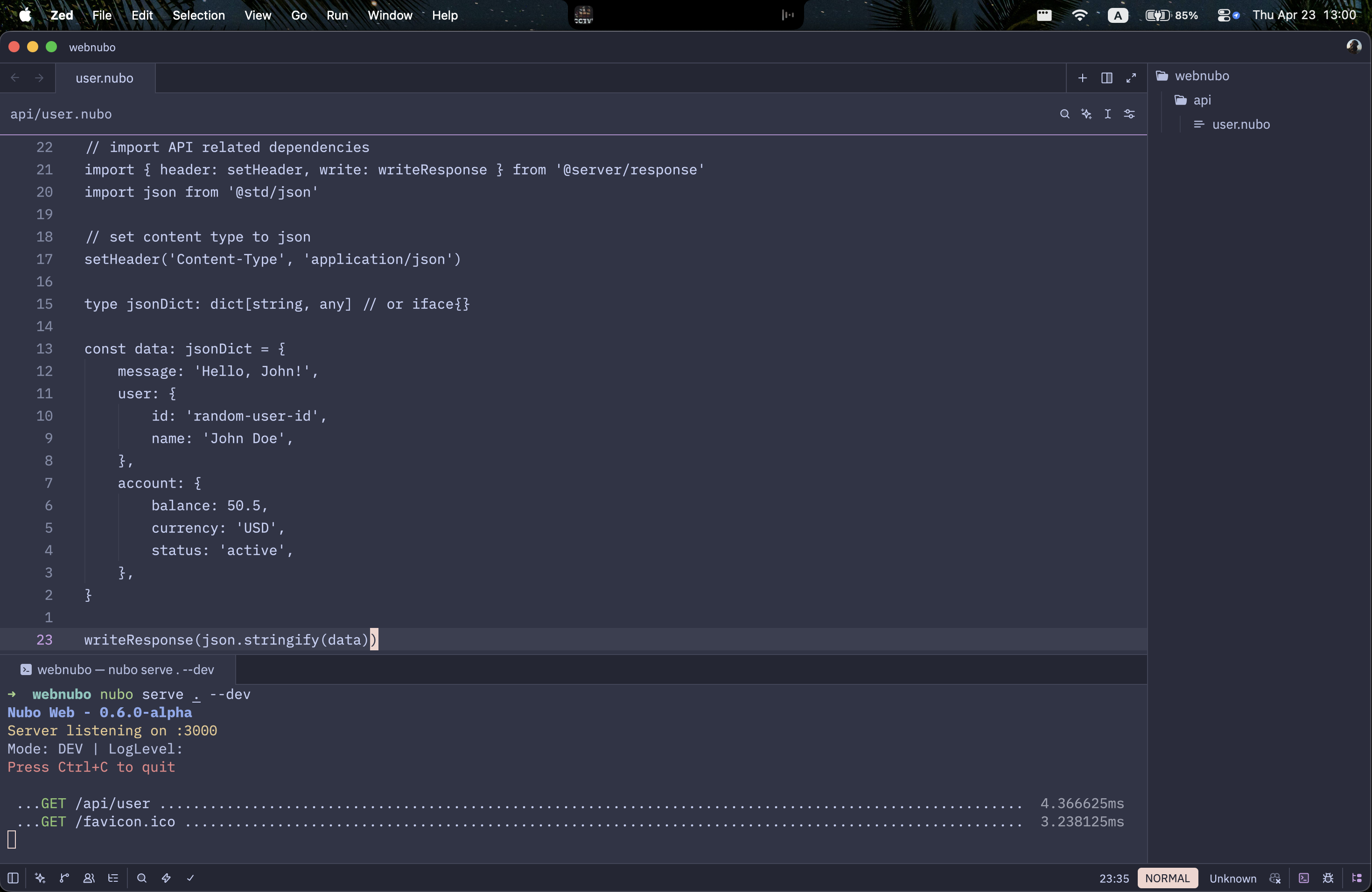Show the project panel with the bottom-right tree icon
Viewport: 1372px width, 892px height.
tap(1357, 878)
